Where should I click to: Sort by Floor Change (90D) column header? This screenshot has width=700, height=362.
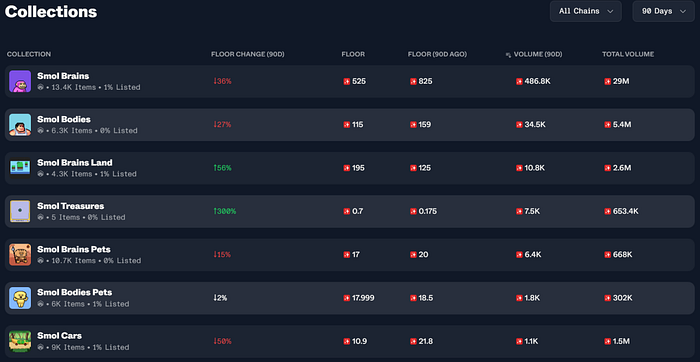[x=248, y=54]
